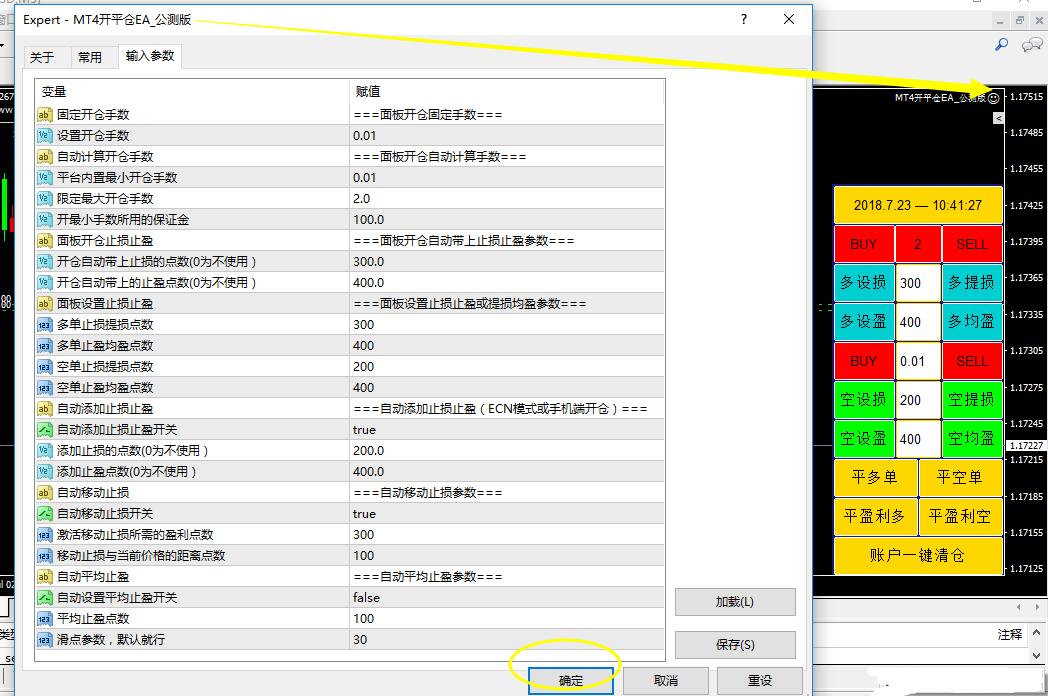Viewport: 1048px width, 696px height.
Task: Toggle 自动设置平均止盈开关 value false
Action: click(507, 598)
